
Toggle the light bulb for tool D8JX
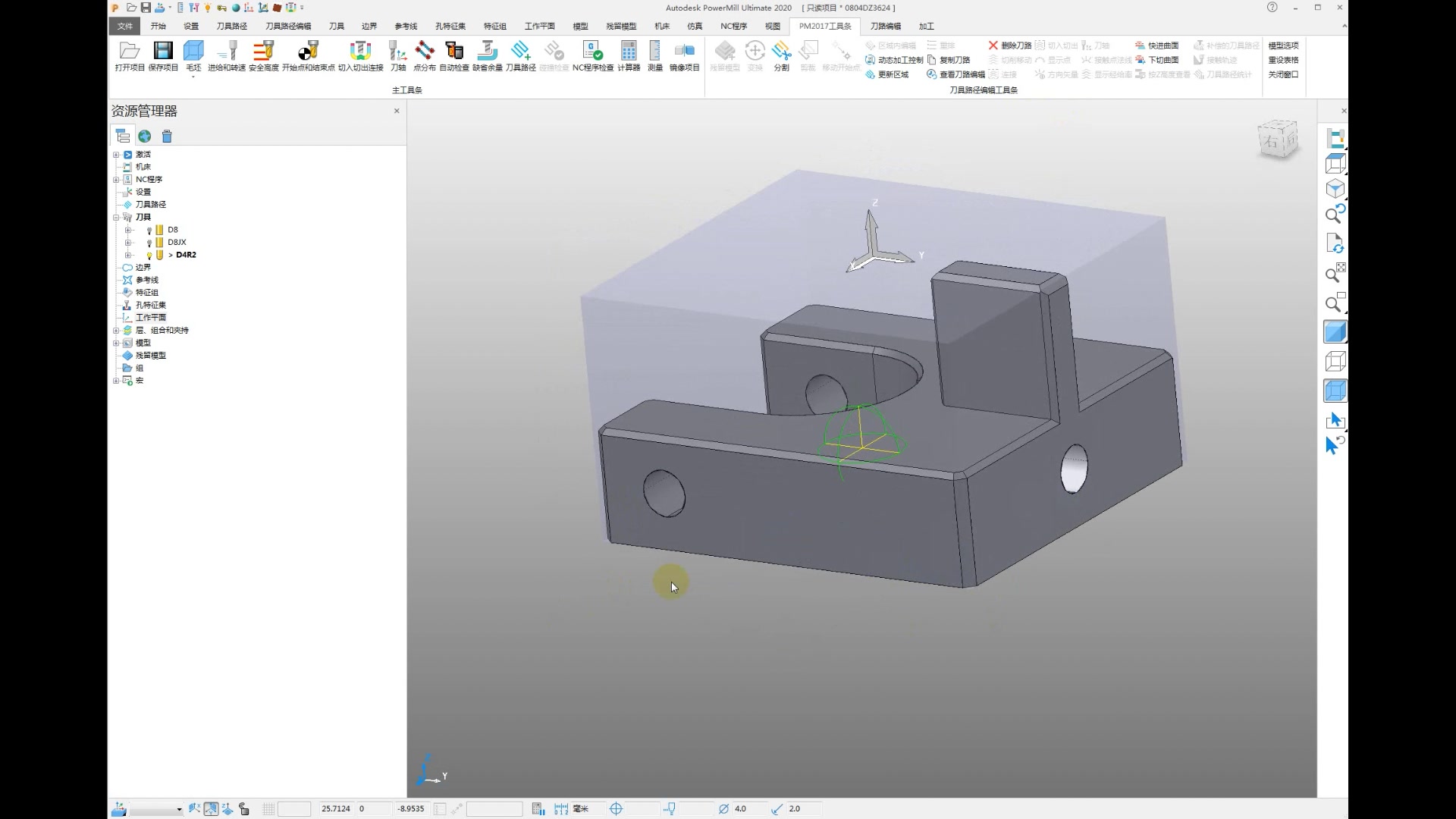click(149, 243)
